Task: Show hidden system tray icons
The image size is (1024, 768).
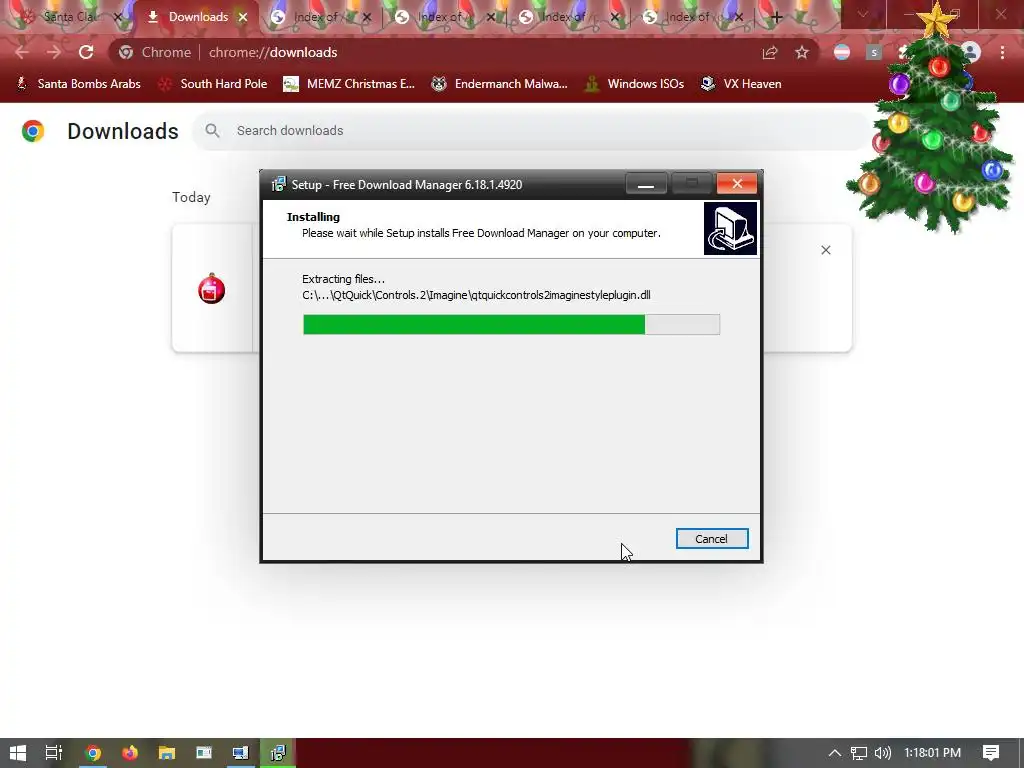Action: click(x=834, y=753)
